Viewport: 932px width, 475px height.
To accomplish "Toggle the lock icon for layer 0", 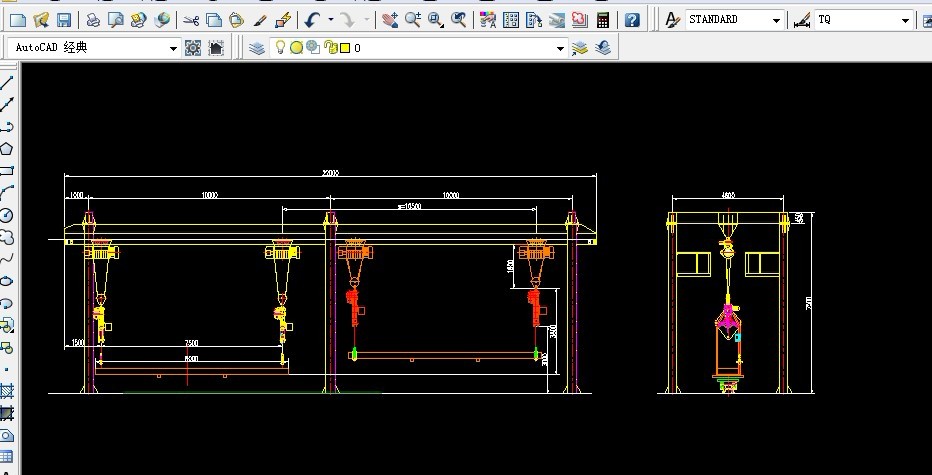I will (329, 47).
